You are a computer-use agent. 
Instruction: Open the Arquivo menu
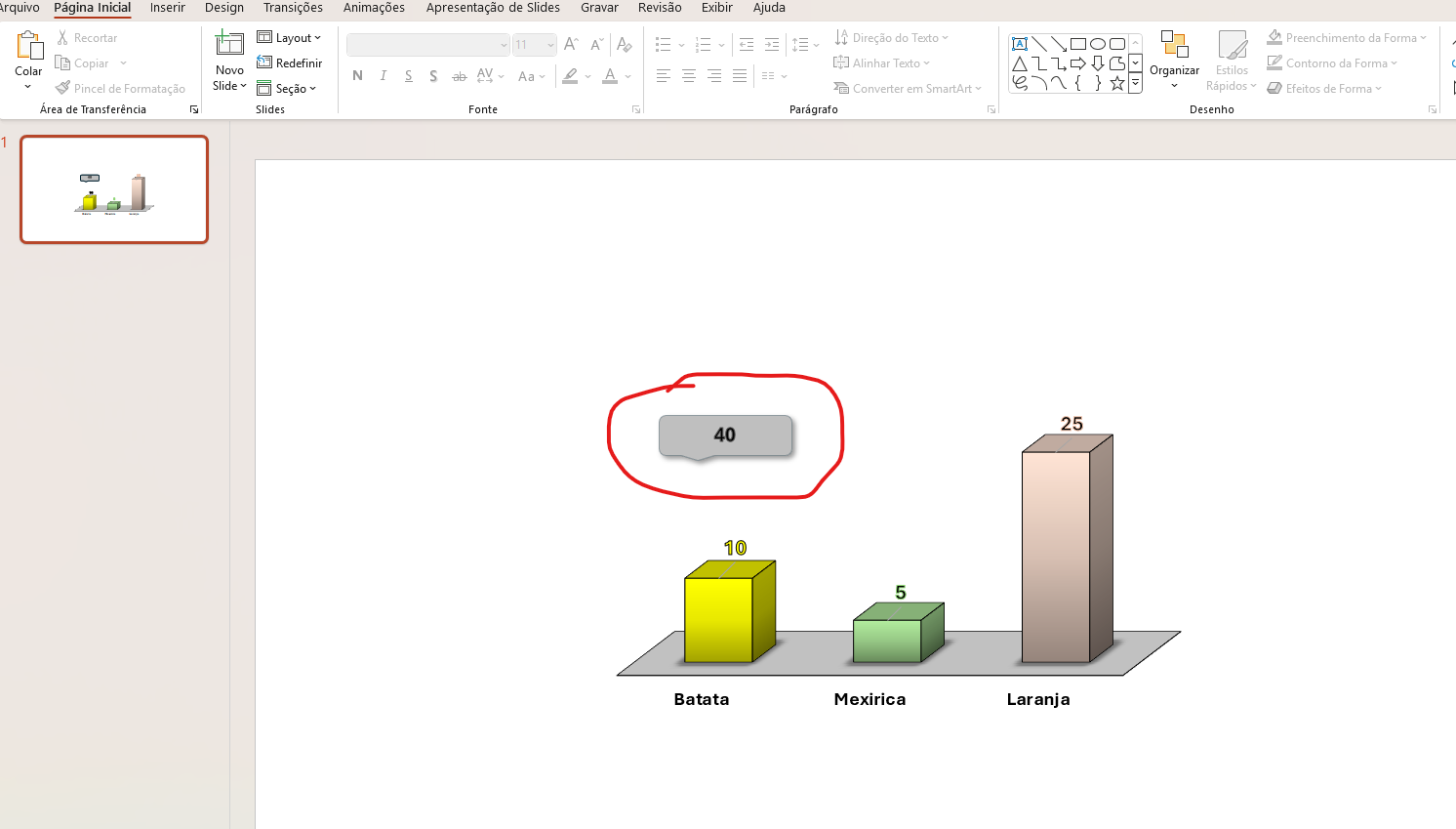coord(20,8)
